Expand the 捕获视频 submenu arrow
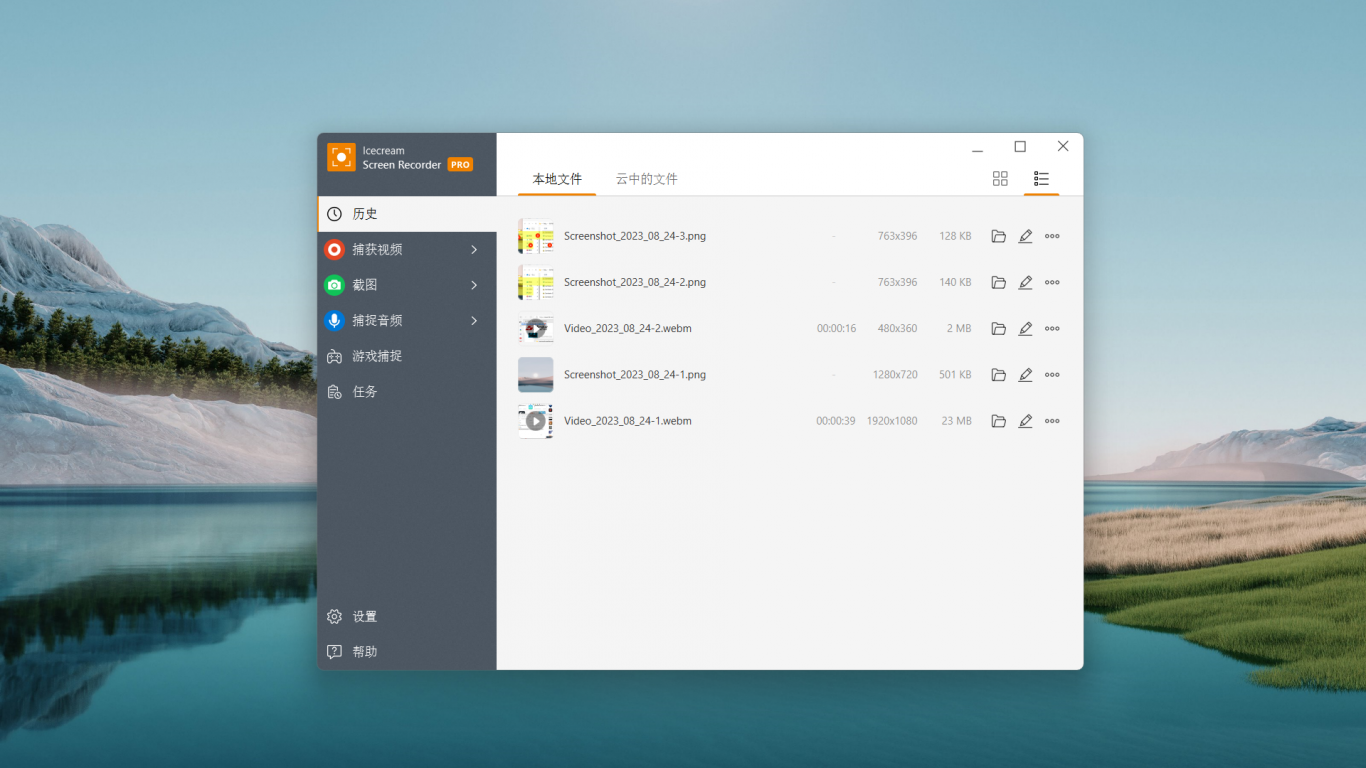The image size is (1366, 768). click(x=474, y=250)
